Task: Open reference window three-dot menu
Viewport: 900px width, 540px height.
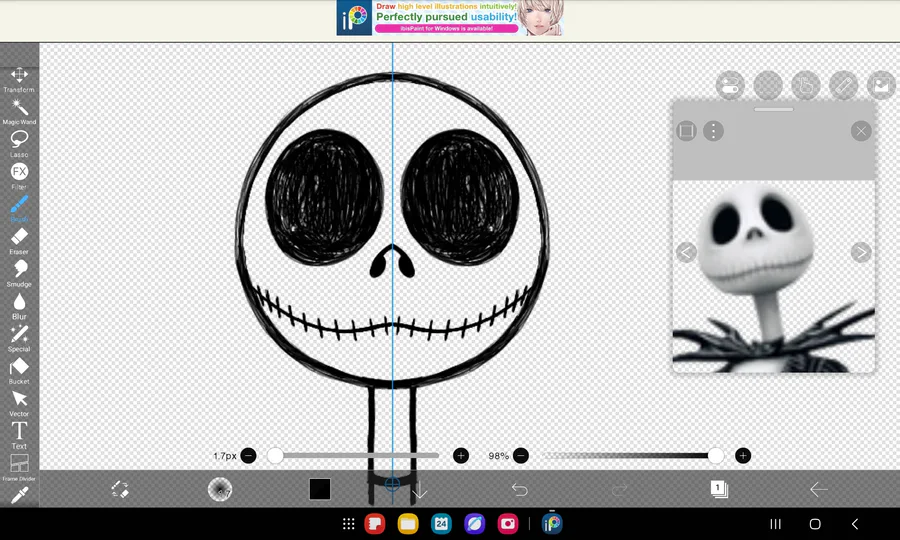Action: [713, 131]
